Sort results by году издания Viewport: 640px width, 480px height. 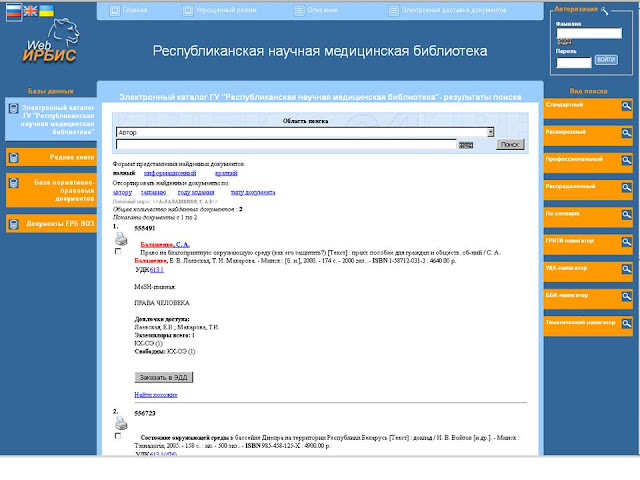click(x=196, y=193)
